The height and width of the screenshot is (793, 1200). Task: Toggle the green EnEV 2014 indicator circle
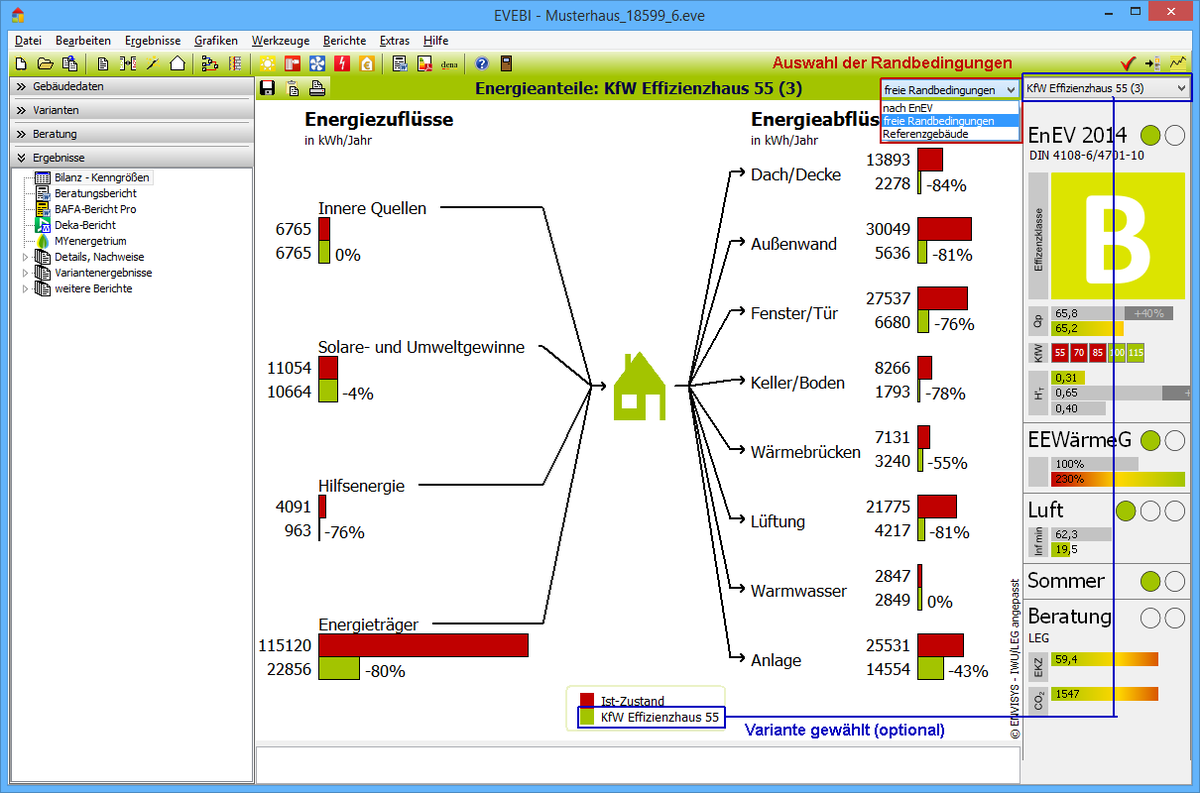tap(1151, 133)
